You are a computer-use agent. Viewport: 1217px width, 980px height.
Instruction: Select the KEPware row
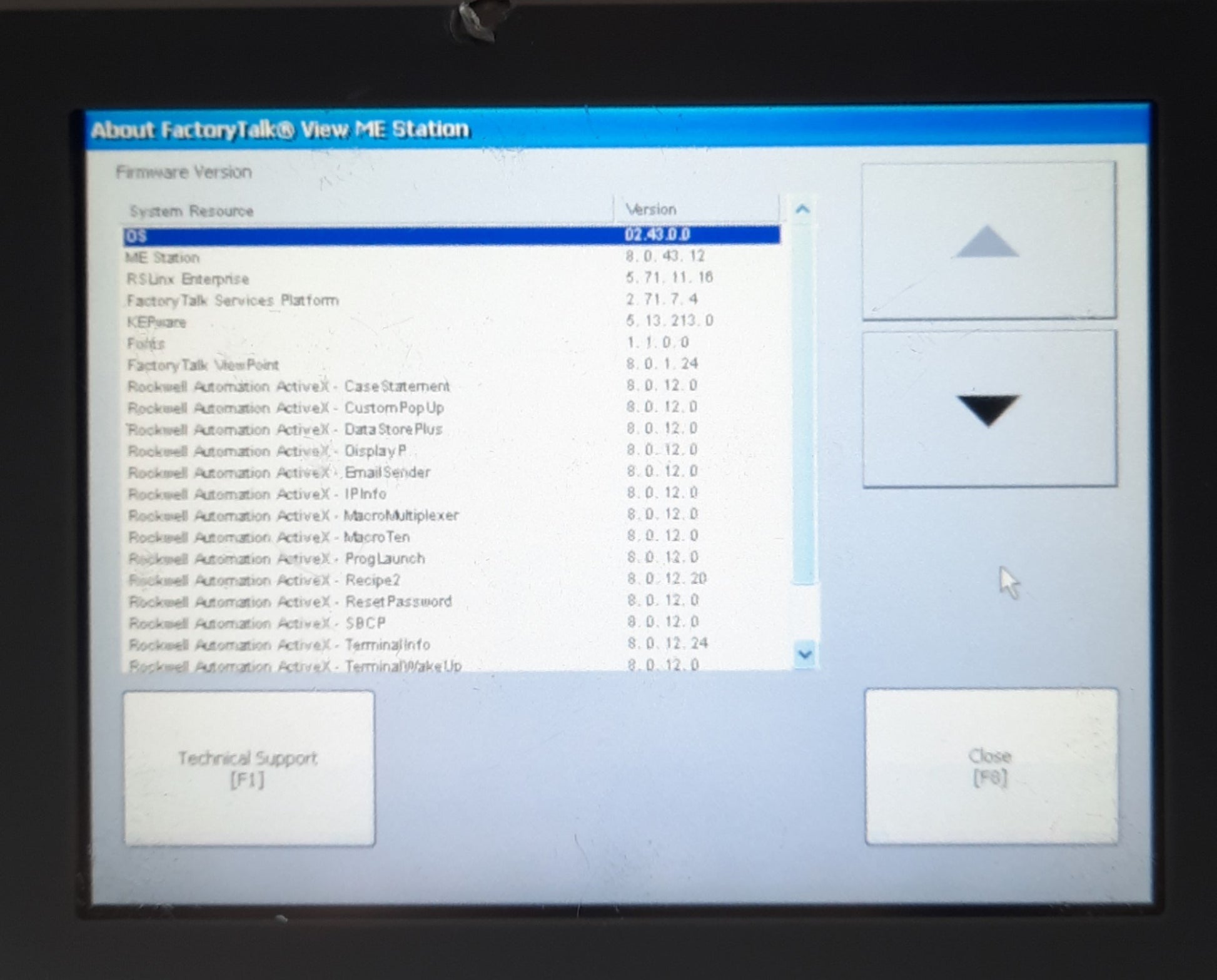point(452,322)
